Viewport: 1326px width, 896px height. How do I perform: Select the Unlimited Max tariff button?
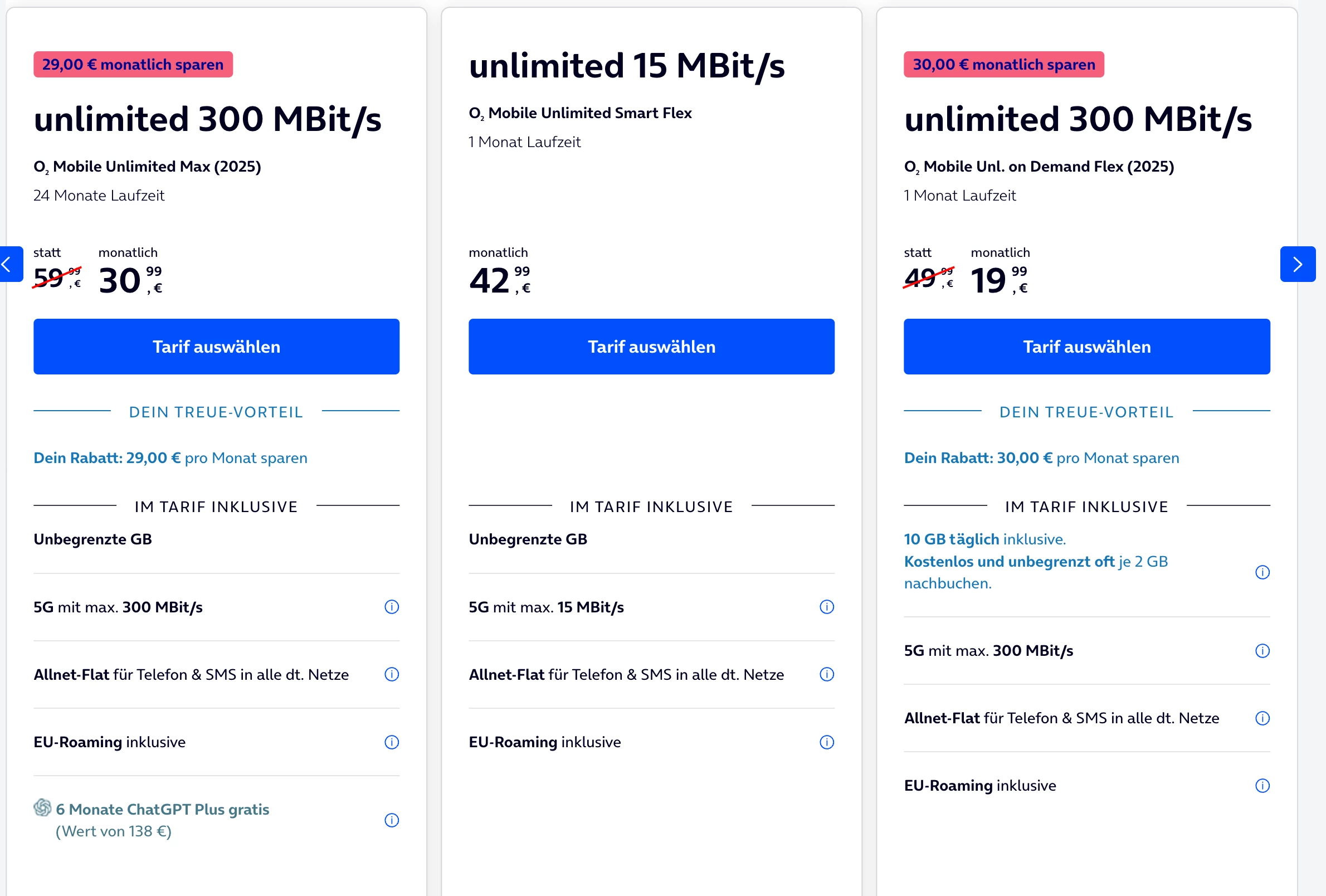[216, 347]
